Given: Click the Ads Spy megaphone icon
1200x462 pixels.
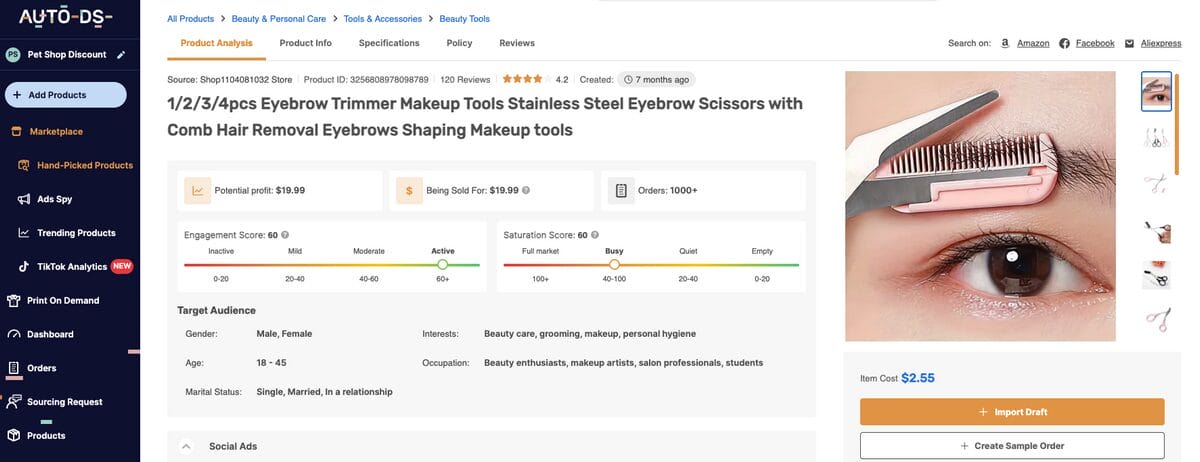Looking at the screenshot, I should (x=24, y=199).
